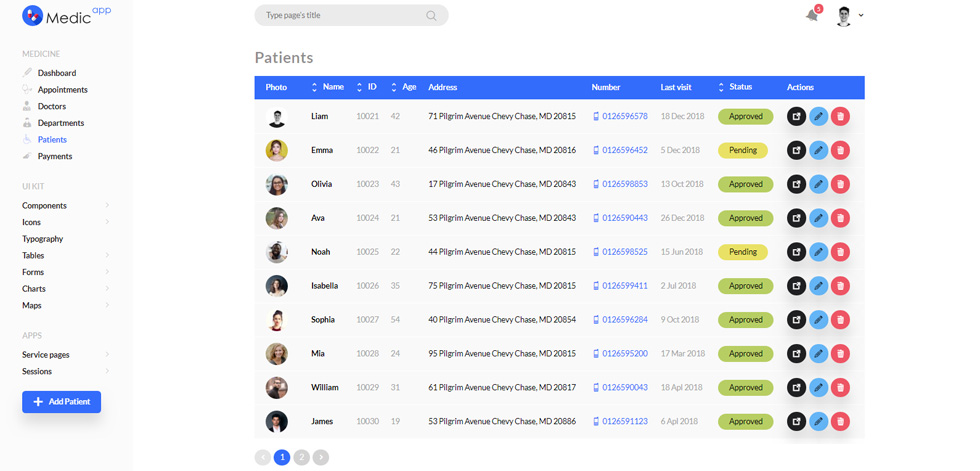Open Isabella's record with the view icon
The image size is (980, 471).
coord(796,285)
